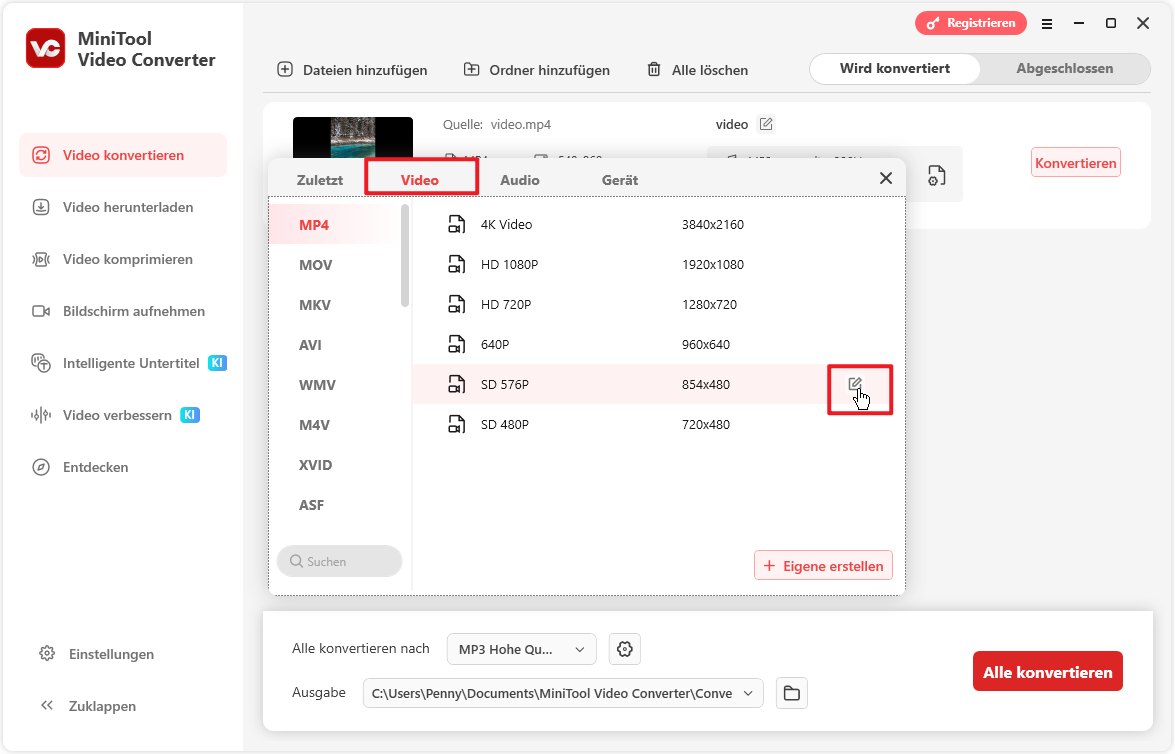This screenshot has height=754, width=1175.
Task: Click the edit icon next to output name video
Action: click(766, 124)
